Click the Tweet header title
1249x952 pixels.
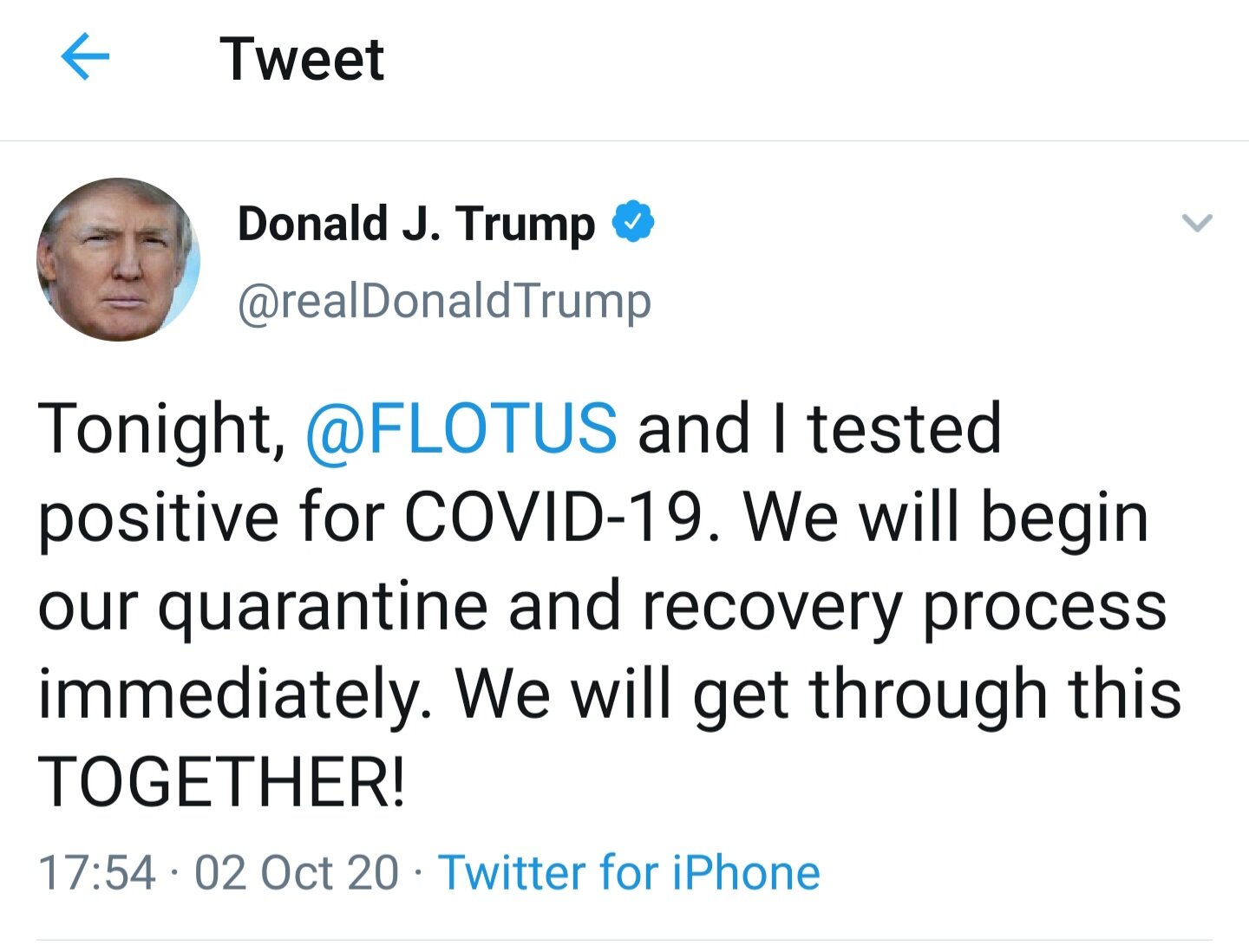coord(301,59)
